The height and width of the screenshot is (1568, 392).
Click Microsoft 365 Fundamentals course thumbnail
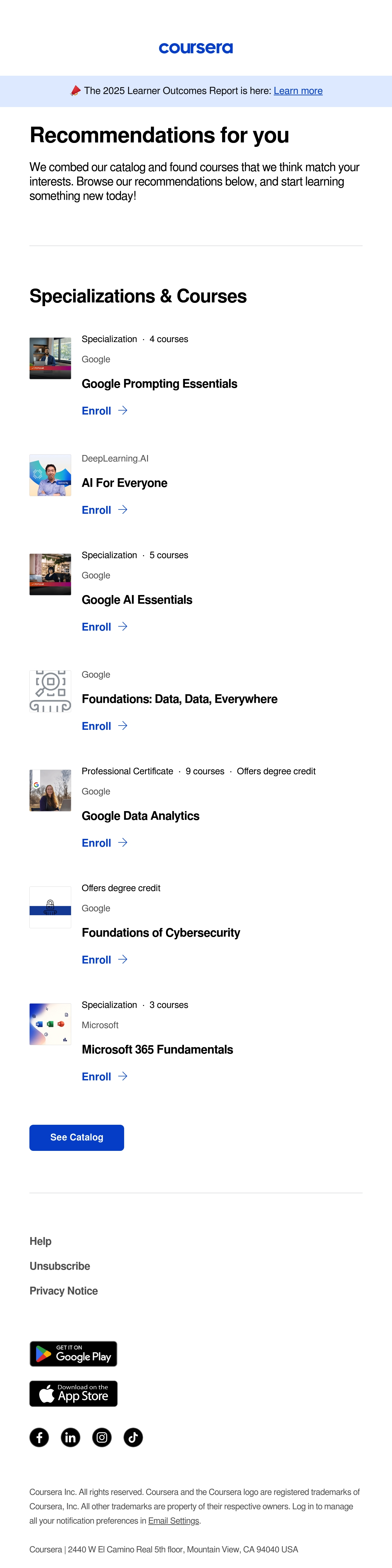pyautogui.click(x=51, y=1024)
